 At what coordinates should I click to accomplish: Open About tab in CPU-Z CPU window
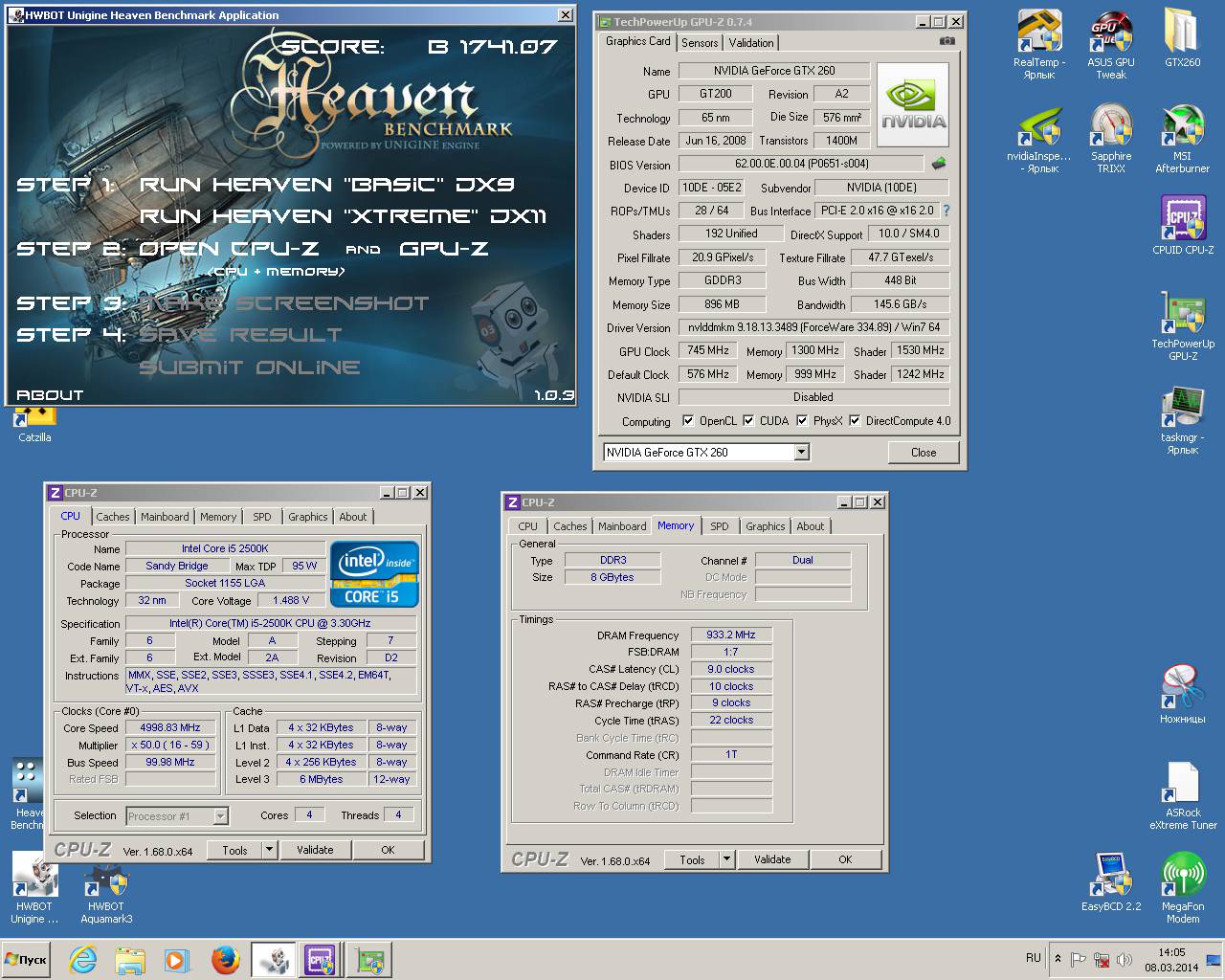[353, 517]
